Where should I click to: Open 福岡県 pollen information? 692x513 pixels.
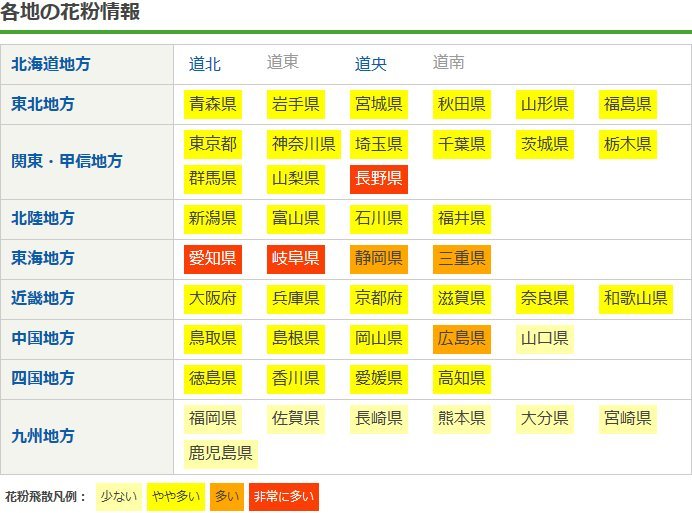pos(213,418)
